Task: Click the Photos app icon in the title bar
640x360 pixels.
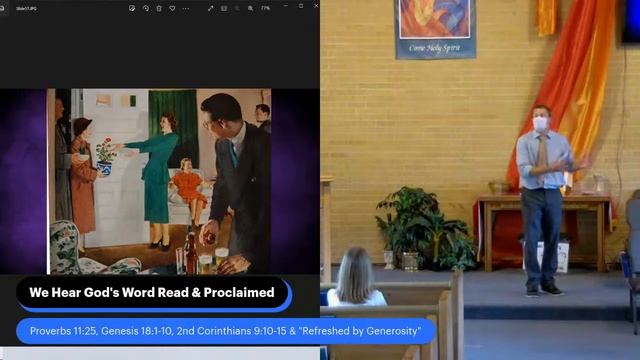Action: coord(2,8)
